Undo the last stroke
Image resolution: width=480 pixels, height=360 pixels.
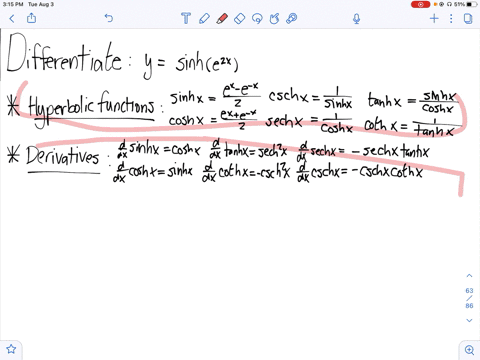[x=109, y=18]
